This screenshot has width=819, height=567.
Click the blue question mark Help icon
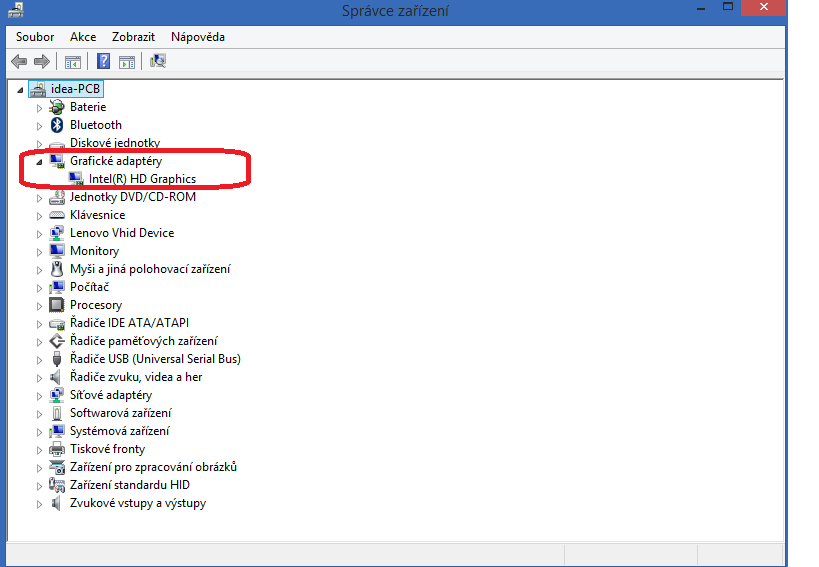[x=102, y=62]
